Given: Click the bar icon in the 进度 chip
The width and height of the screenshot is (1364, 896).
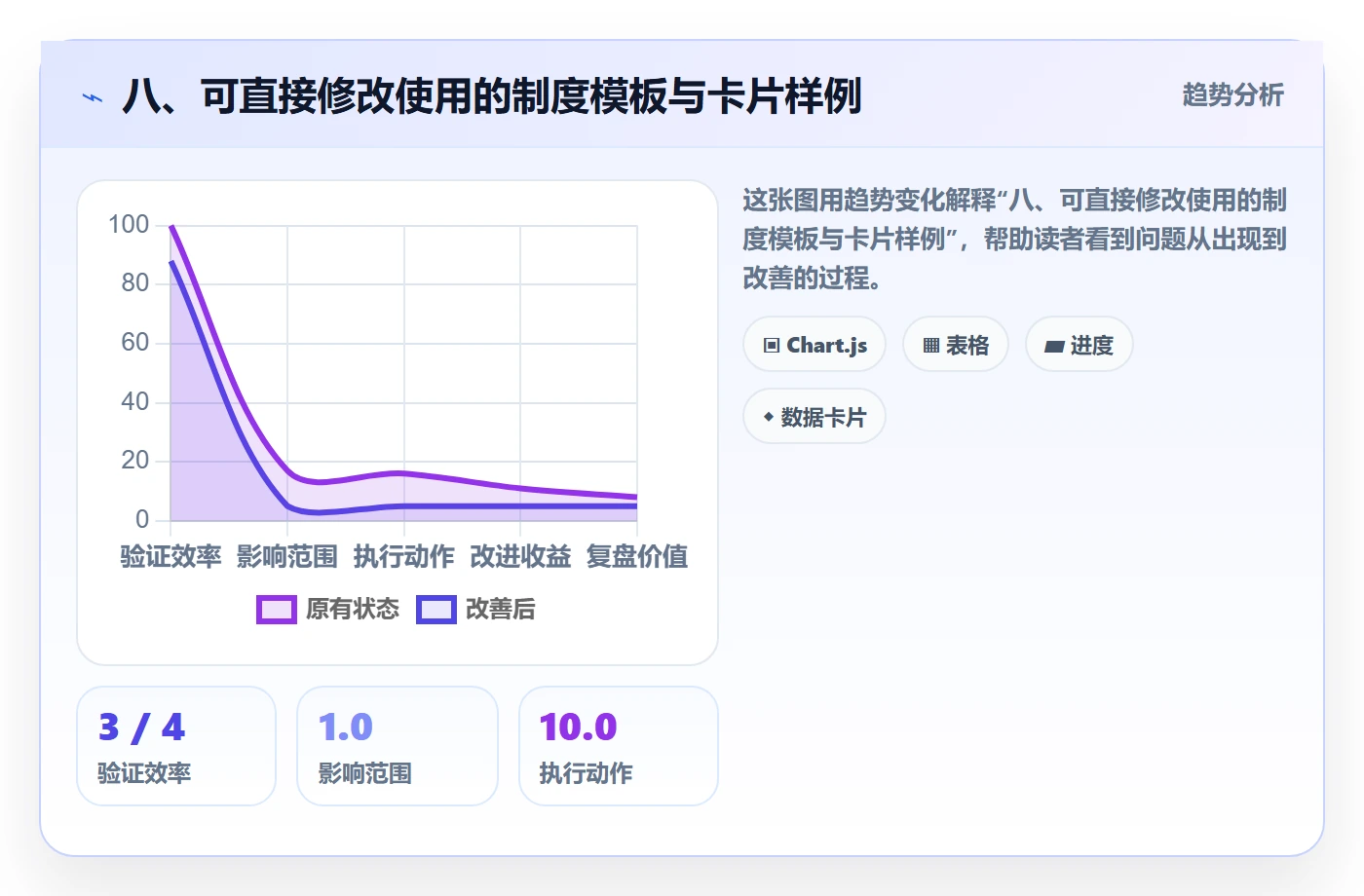Looking at the screenshot, I should coord(1054,347).
